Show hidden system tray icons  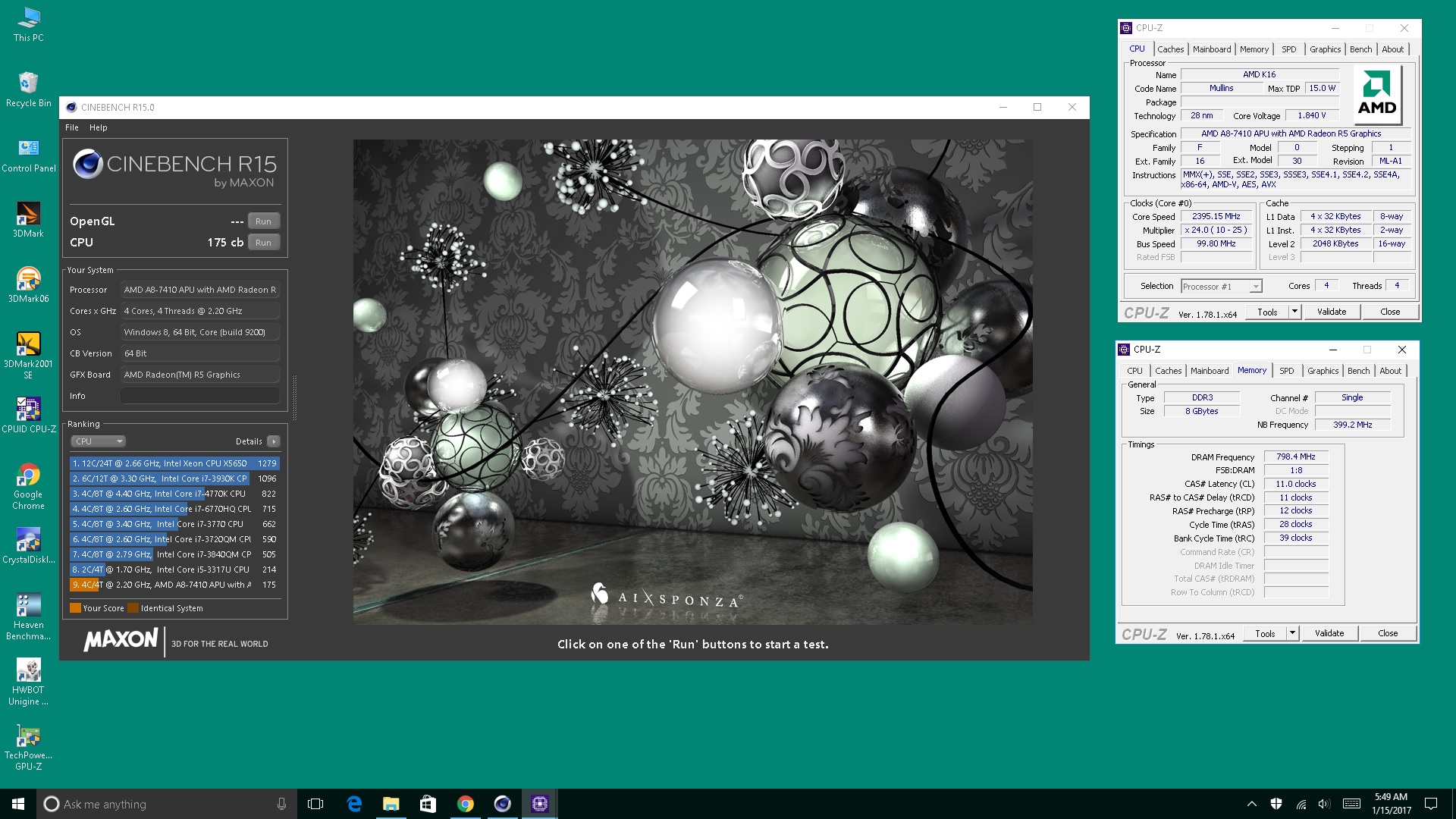[1252, 804]
